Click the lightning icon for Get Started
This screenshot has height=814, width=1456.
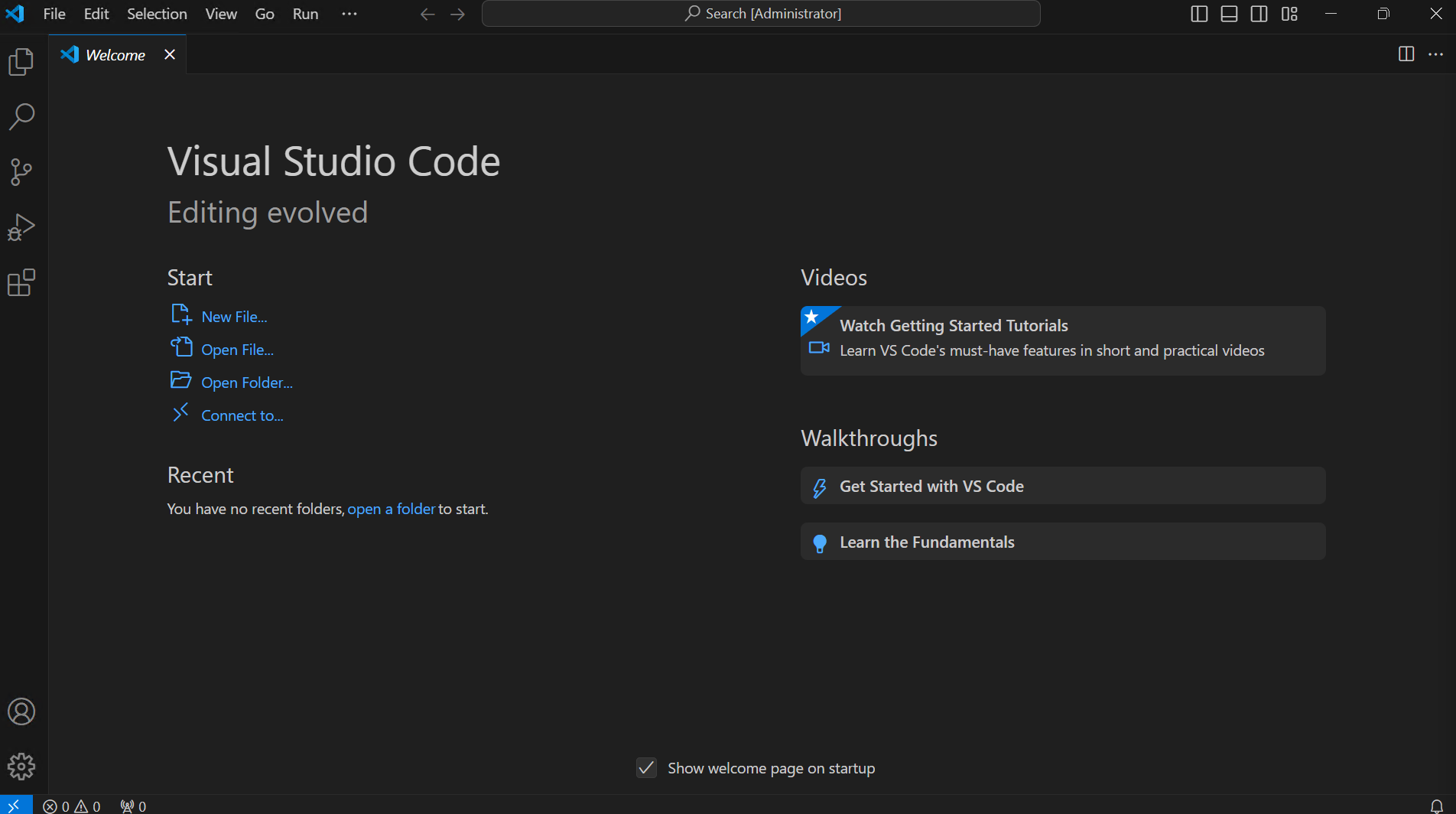820,488
